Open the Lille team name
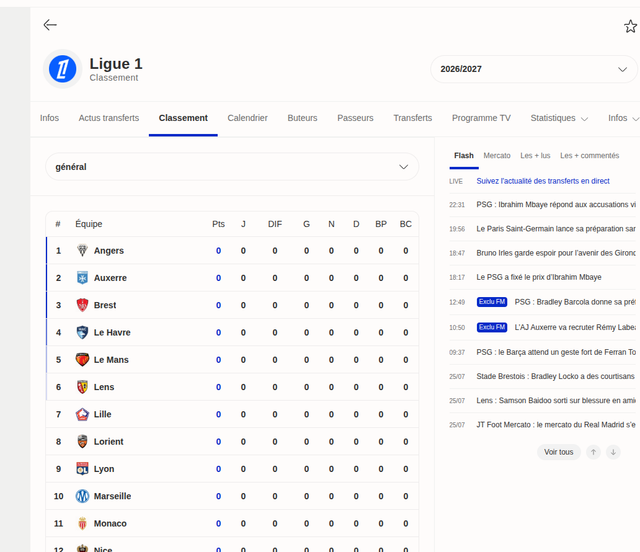Image resolution: width=640 pixels, height=552 pixels. pyautogui.click(x=102, y=414)
